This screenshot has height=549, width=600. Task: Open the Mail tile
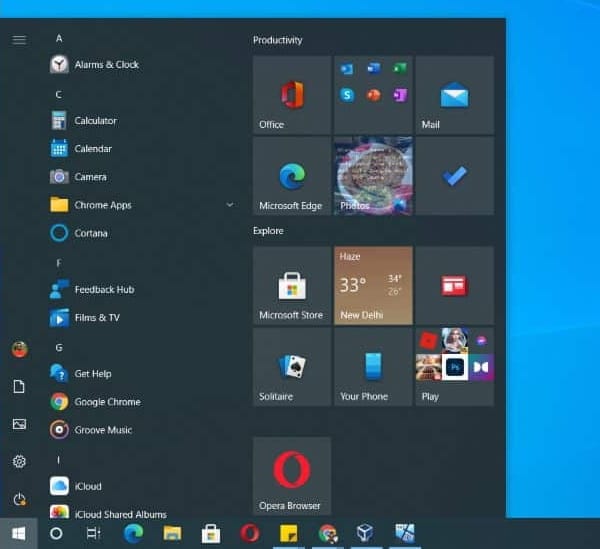[455, 95]
